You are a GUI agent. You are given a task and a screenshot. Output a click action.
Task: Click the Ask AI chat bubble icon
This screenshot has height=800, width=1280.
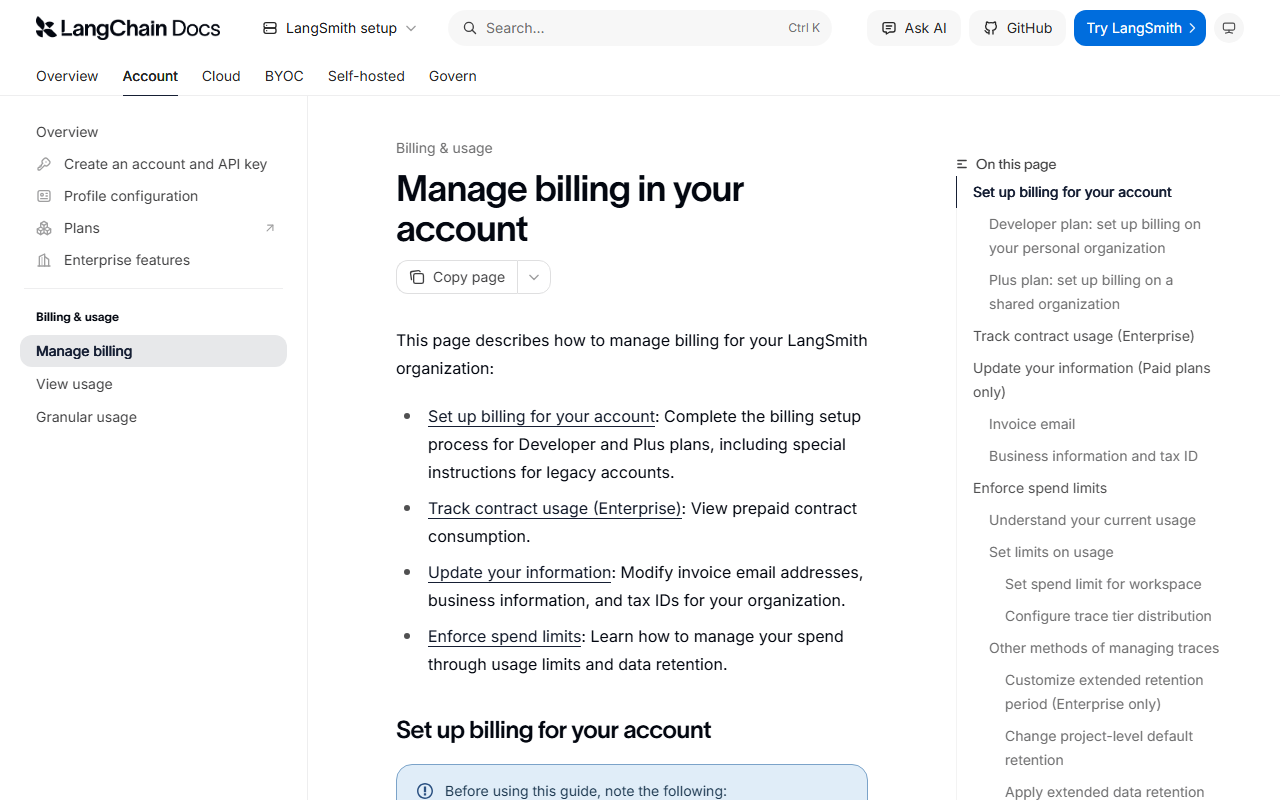click(x=889, y=28)
